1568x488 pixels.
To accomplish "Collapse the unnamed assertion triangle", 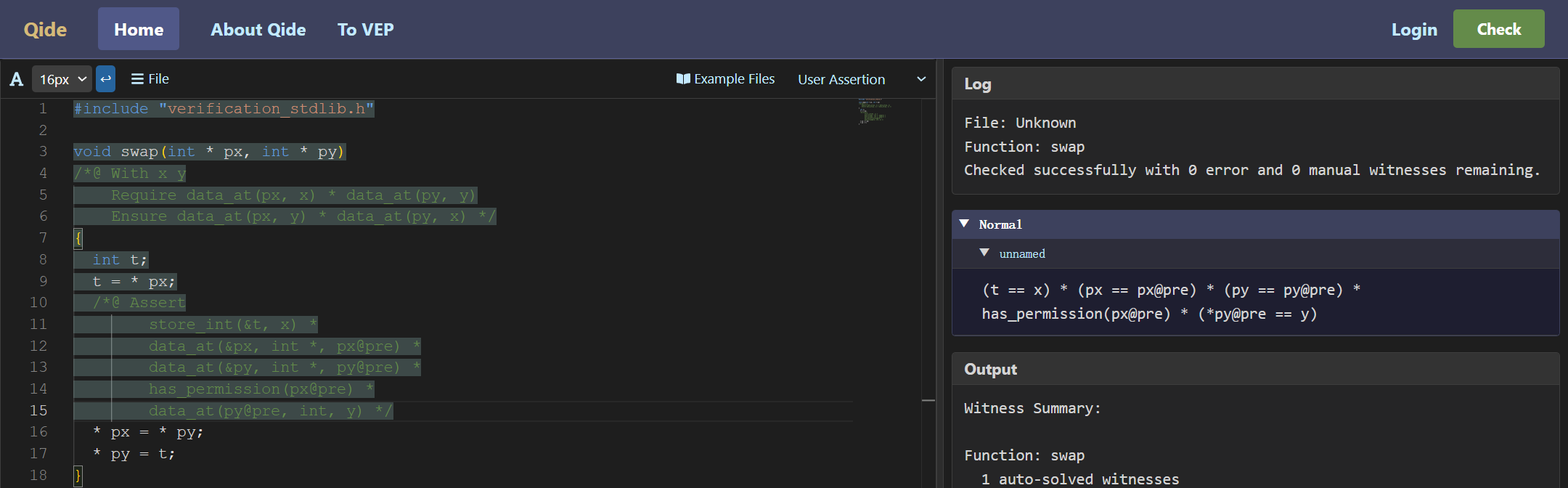I will 984,253.
